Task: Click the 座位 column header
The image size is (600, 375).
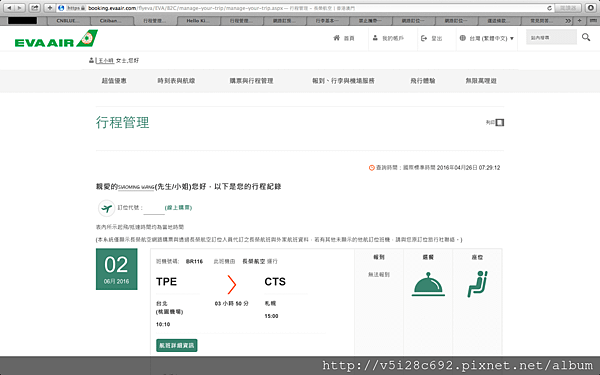Action: pos(477,258)
